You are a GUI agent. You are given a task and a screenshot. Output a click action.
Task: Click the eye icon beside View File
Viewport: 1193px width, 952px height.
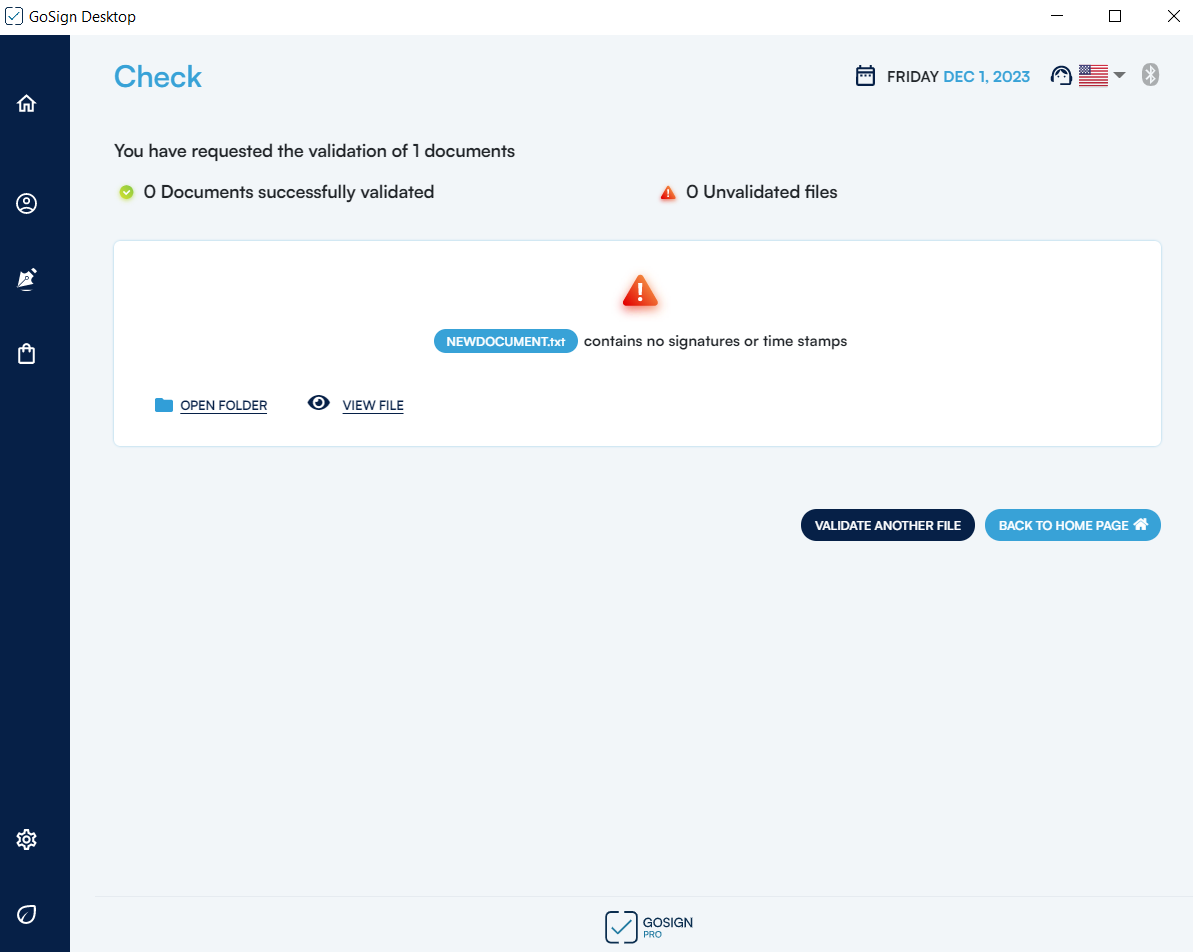319,403
